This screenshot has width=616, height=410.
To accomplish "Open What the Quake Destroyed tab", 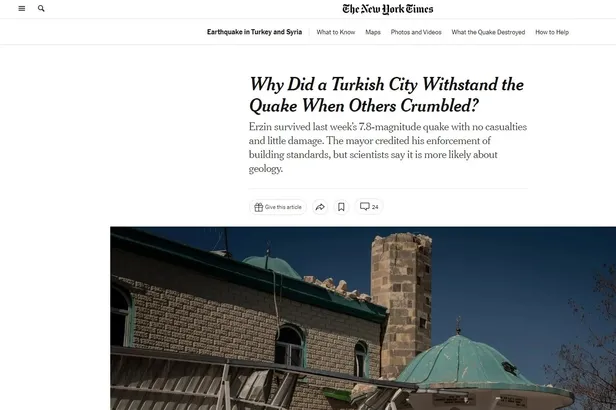I will pos(488,32).
